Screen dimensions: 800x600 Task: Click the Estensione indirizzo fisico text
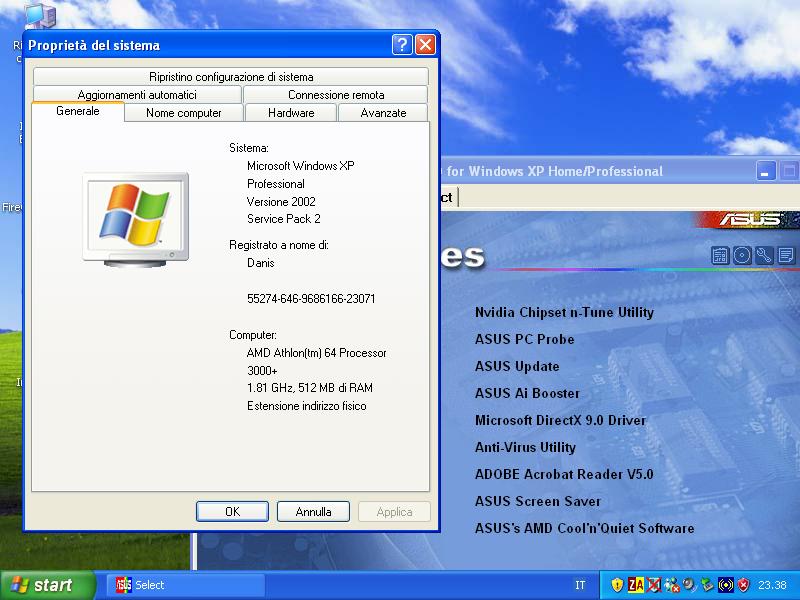pos(307,406)
